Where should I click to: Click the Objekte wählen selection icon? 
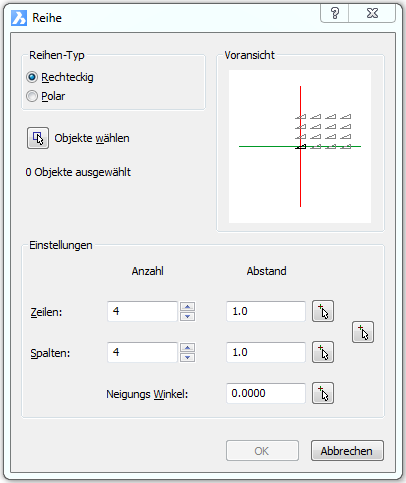pos(38,138)
